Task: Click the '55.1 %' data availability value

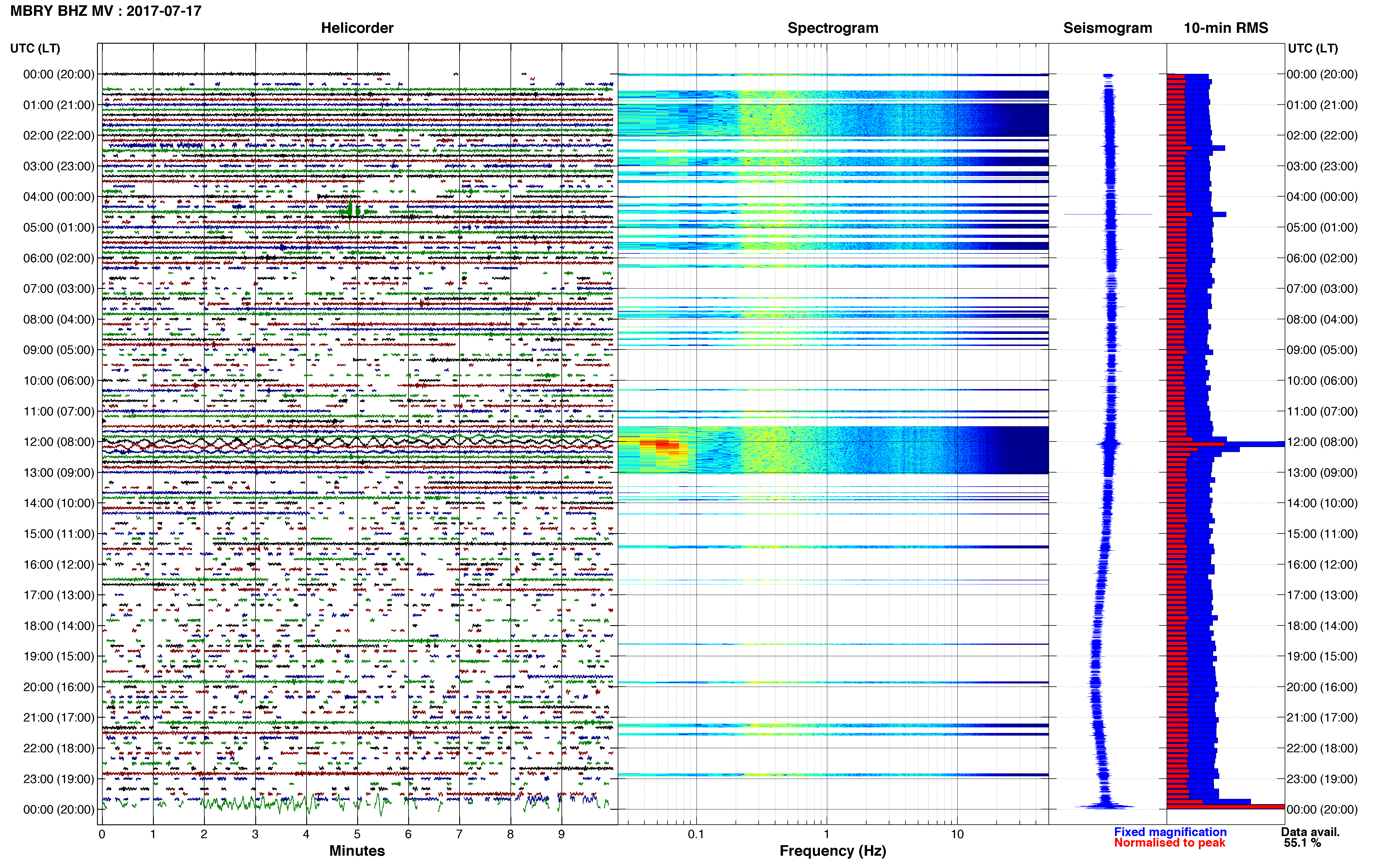Action: click(1303, 843)
